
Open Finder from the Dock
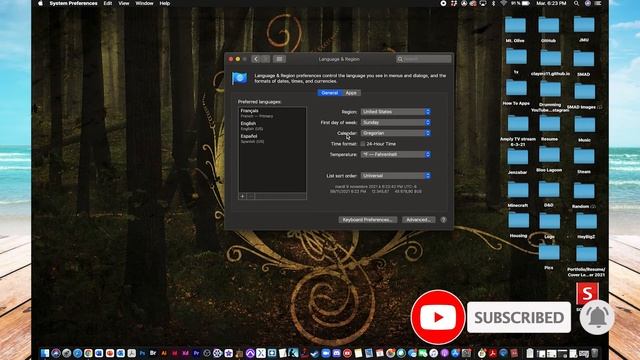(45, 353)
